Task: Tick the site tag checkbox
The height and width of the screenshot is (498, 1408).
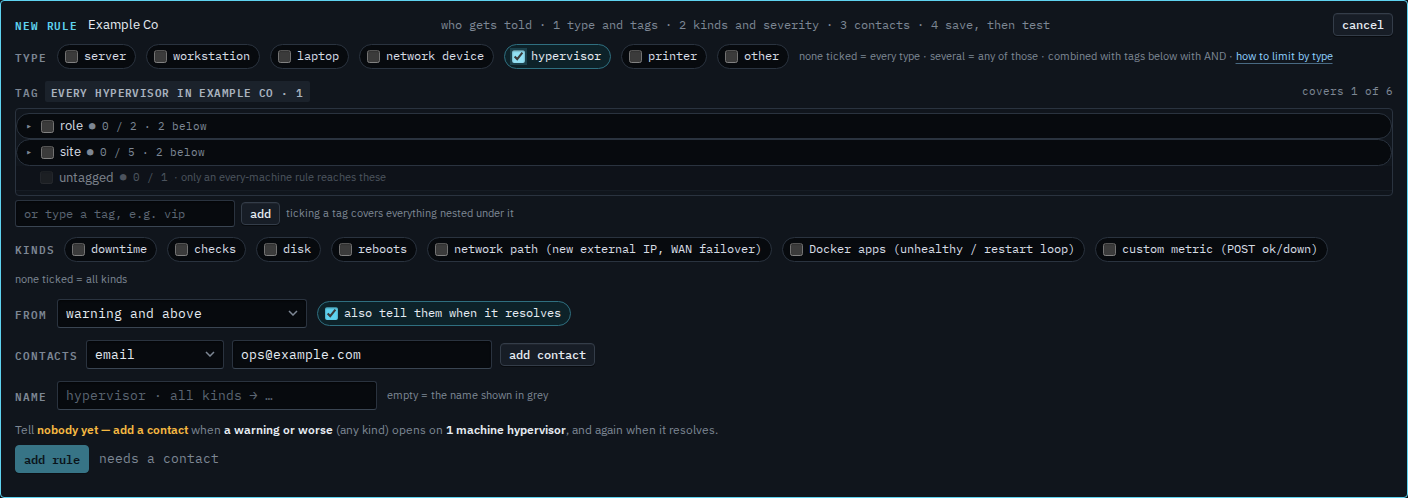Action: 47,152
